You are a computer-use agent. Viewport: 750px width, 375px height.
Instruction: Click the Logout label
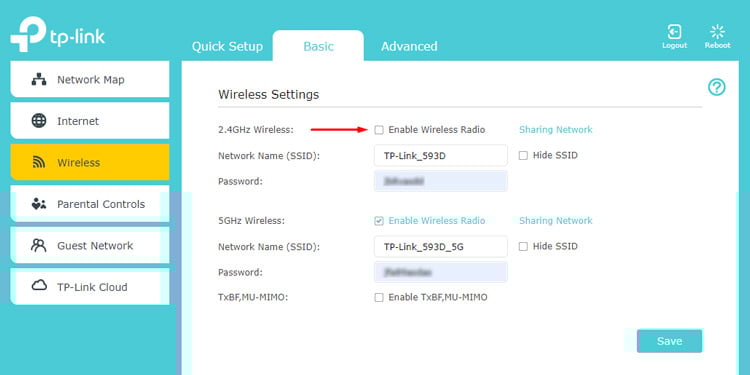pyautogui.click(x=674, y=45)
